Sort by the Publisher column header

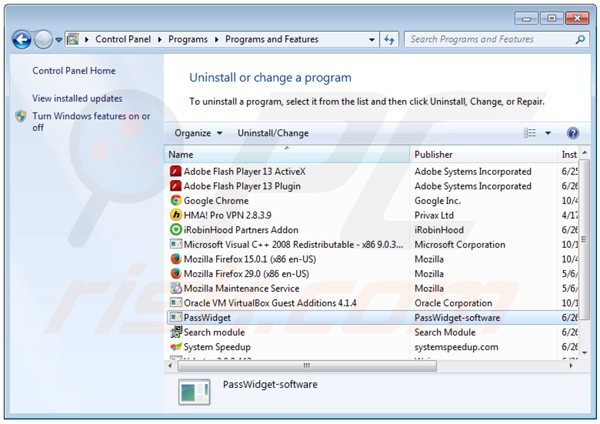pos(484,155)
